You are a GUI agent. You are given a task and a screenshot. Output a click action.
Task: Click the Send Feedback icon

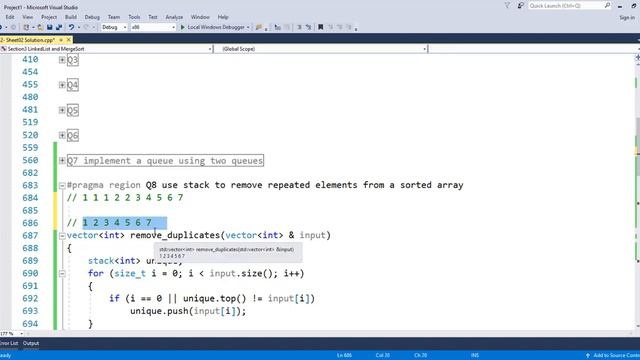[x=520, y=6]
